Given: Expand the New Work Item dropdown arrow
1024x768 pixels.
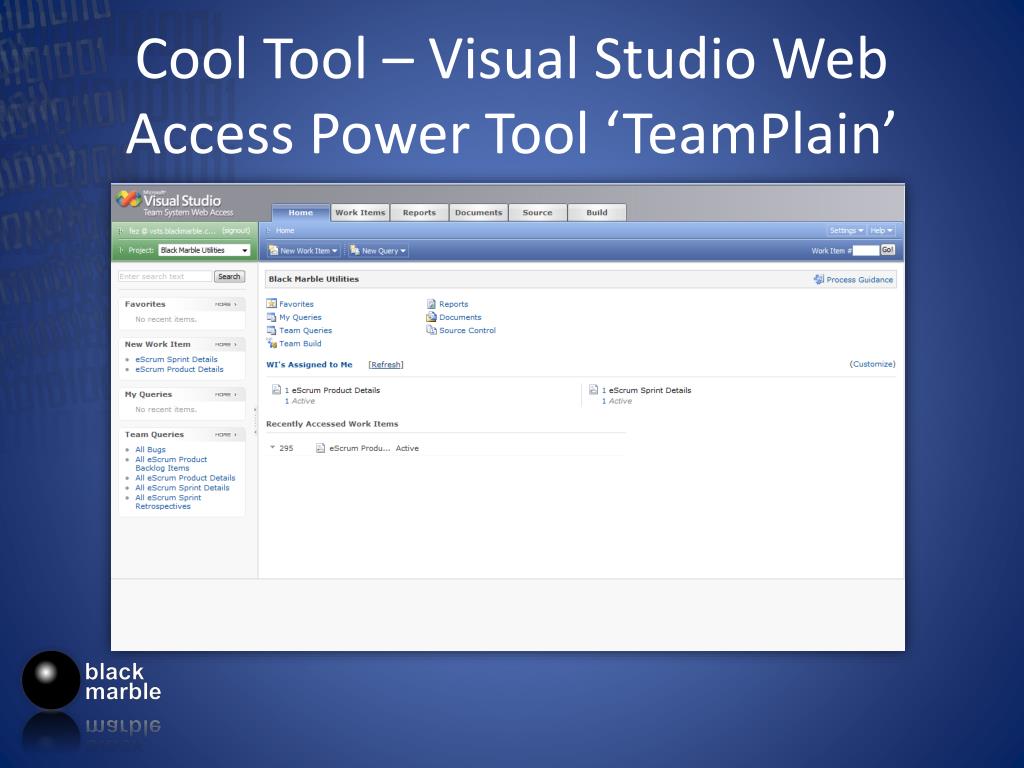Looking at the screenshot, I should coord(335,251).
